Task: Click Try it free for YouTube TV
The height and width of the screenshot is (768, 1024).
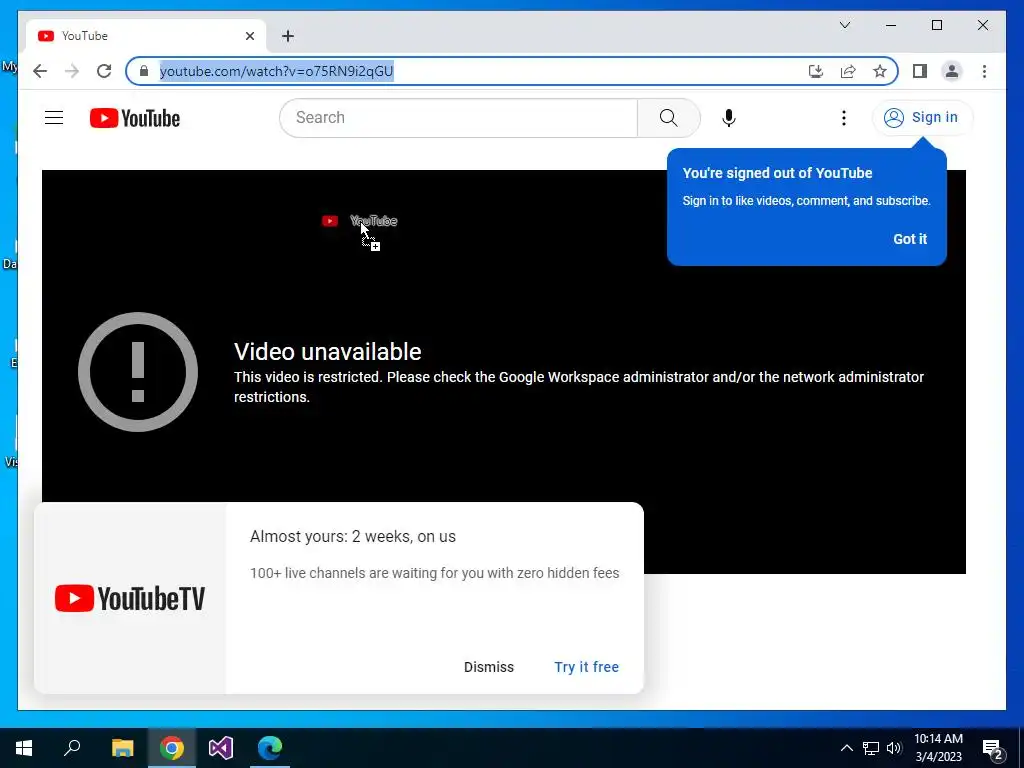Action: click(x=586, y=667)
